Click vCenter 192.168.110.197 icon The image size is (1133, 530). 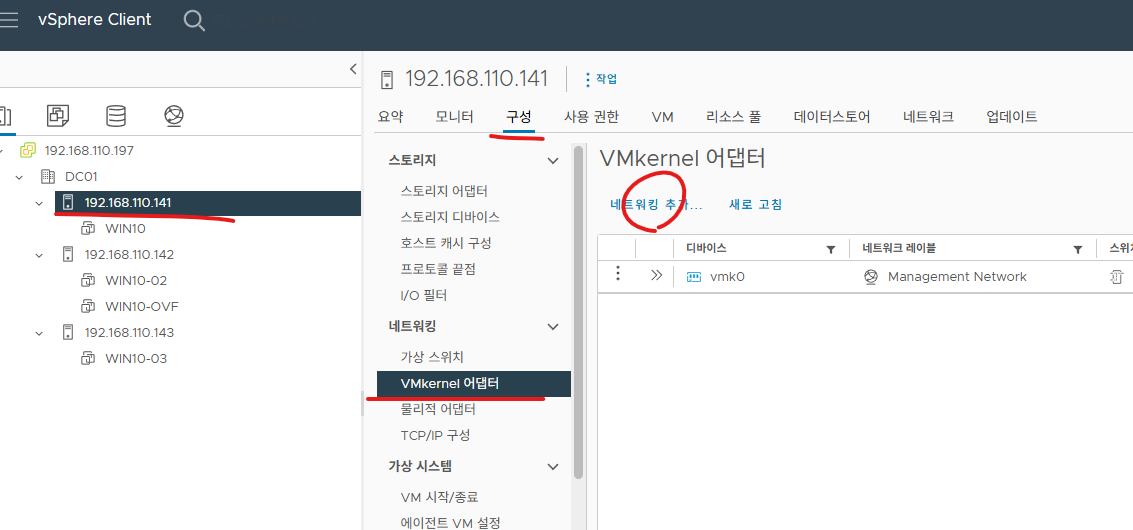click(x=28, y=150)
